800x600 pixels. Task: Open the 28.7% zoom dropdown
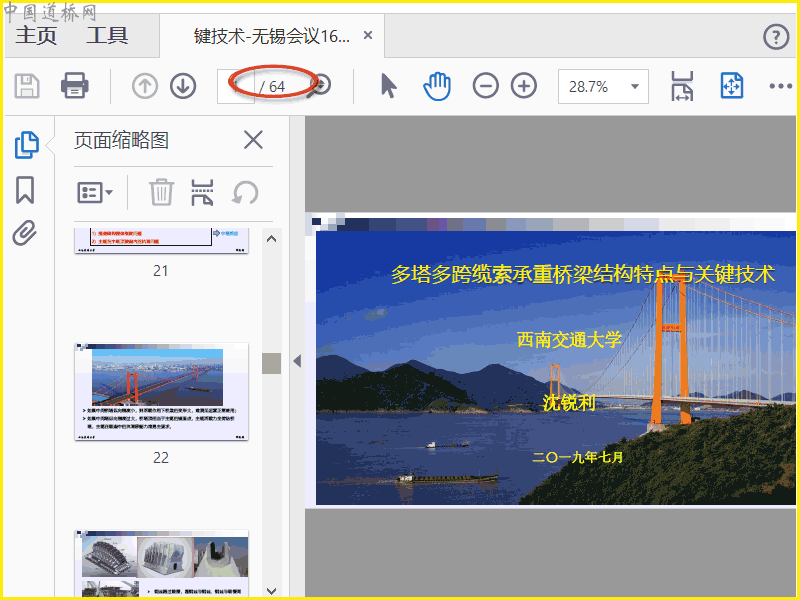pos(603,86)
